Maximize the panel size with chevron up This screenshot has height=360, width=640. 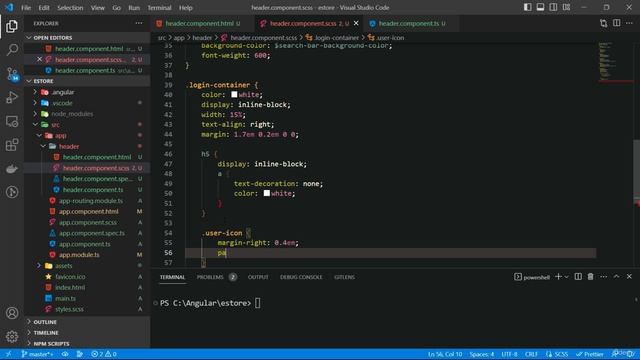tap(616, 277)
